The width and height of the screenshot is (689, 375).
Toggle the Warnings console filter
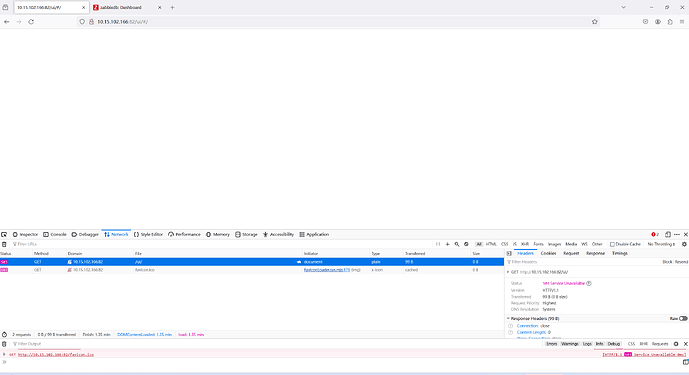[x=570, y=344]
